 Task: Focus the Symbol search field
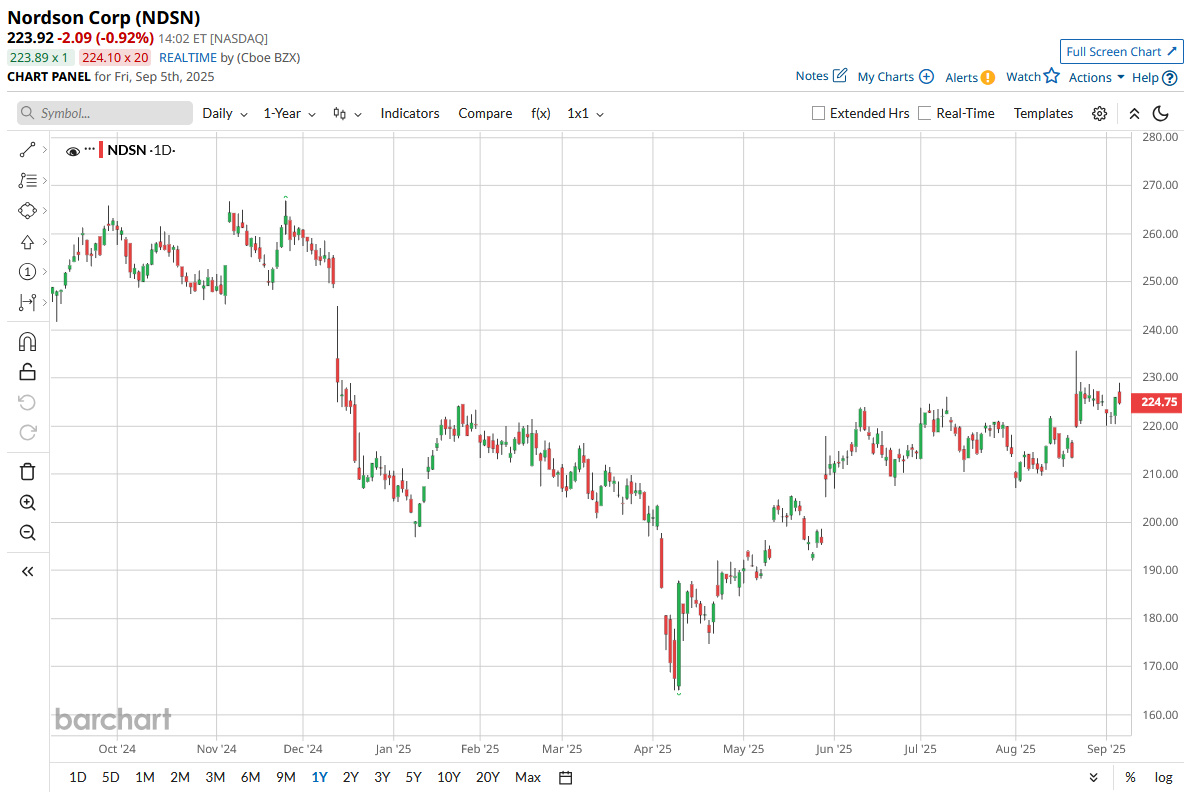[x=105, y=114]
